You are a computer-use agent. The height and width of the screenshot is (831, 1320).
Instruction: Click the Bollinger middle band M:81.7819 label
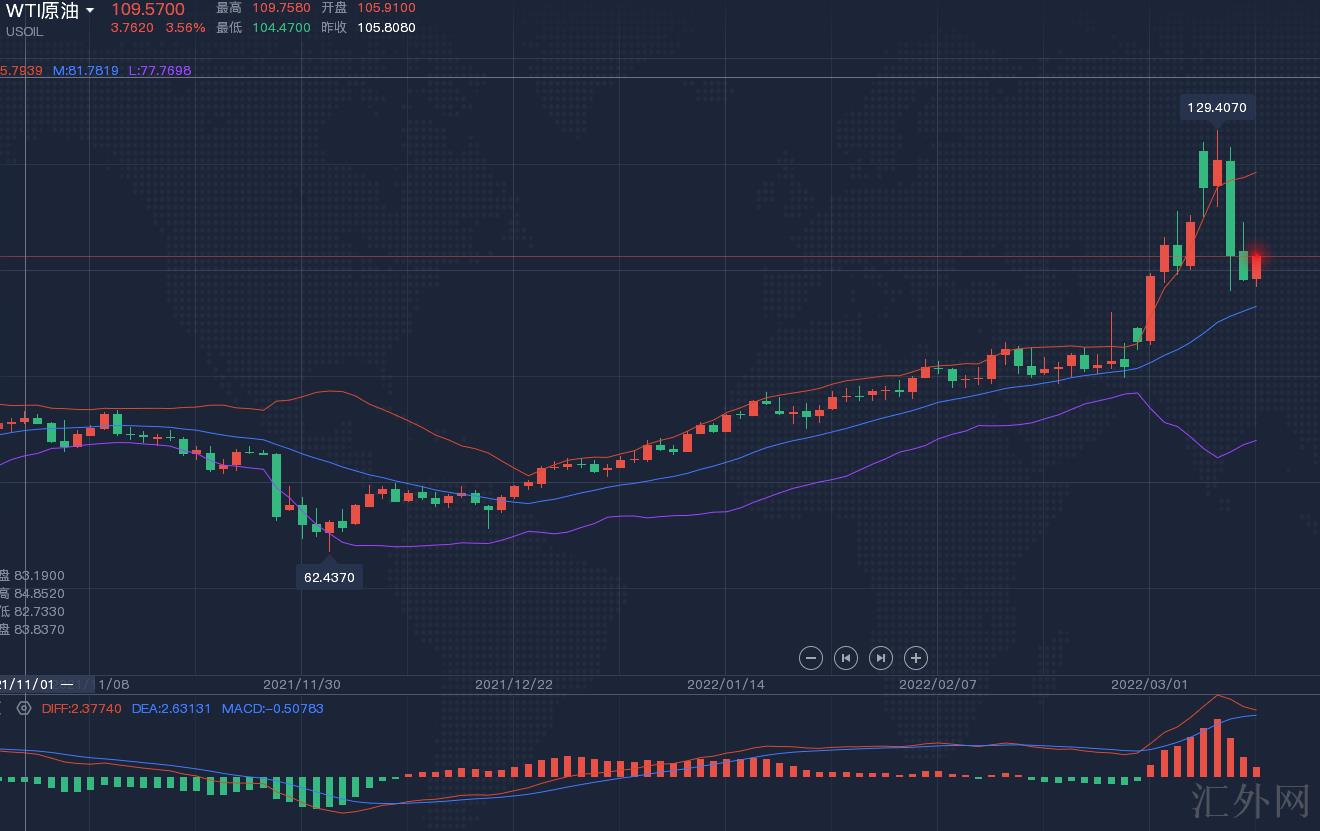[x=86, y=70]
